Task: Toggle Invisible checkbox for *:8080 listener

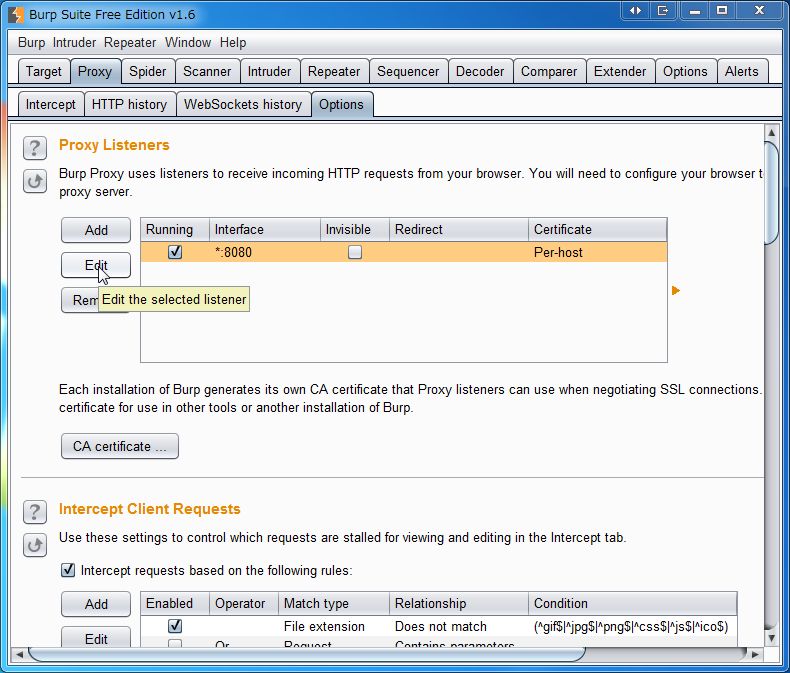Action: 355,252
